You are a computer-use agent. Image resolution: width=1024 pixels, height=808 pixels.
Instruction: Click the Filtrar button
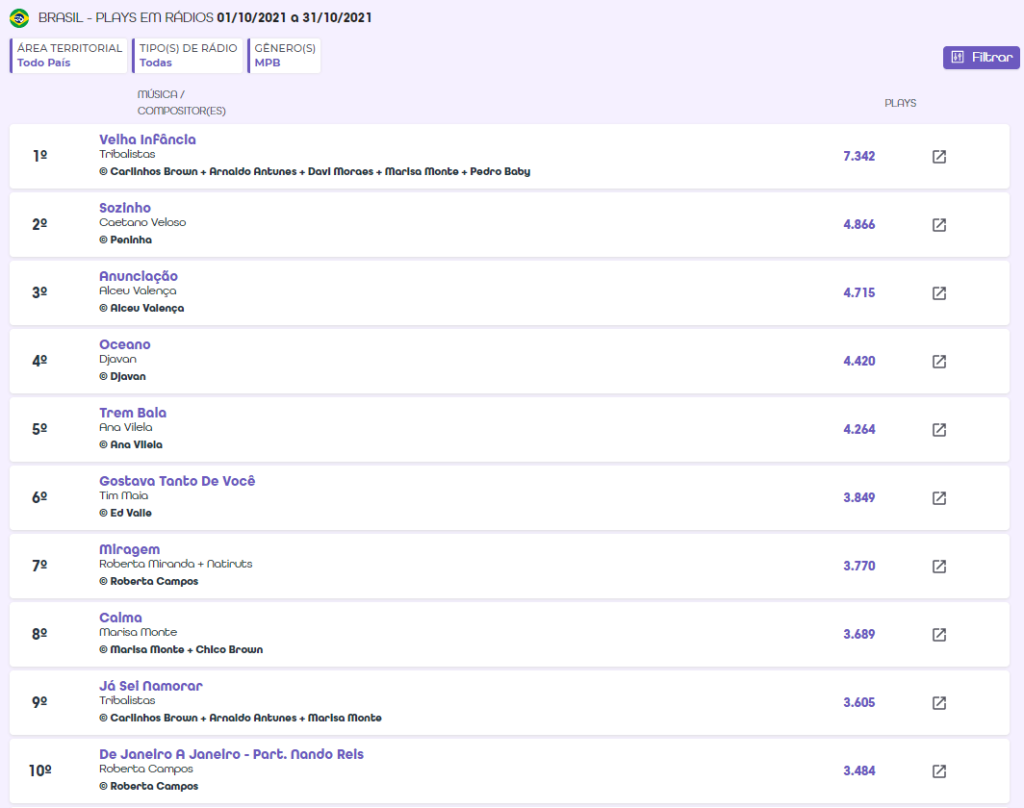pos(981,57)
